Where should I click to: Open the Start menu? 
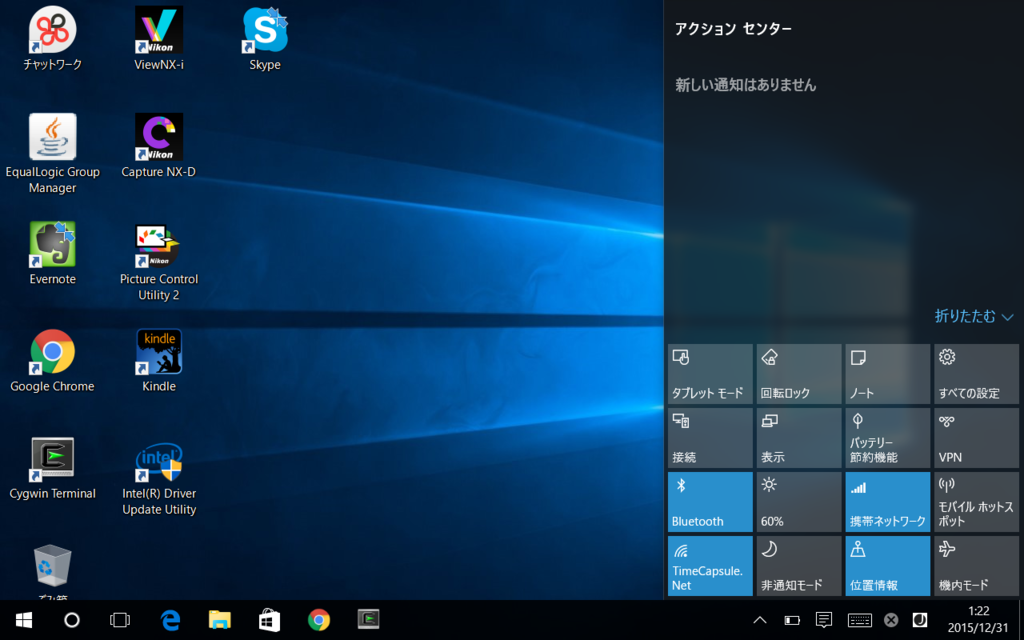pyautogui.click(x=20, y=620)
